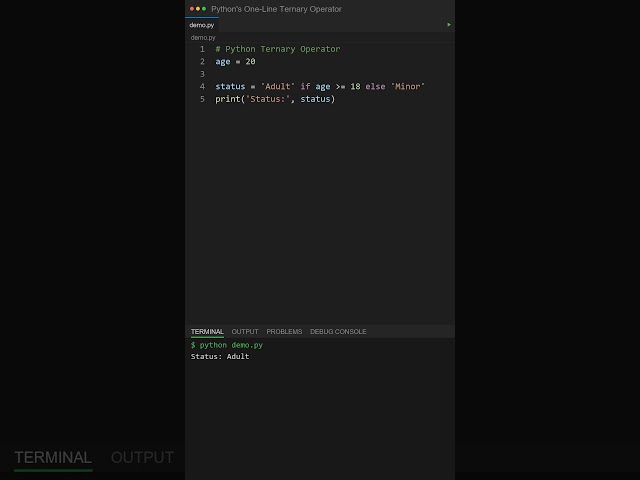The image size is (640, 480).
Task: Click the green run button
Action: tap(449, 24)
